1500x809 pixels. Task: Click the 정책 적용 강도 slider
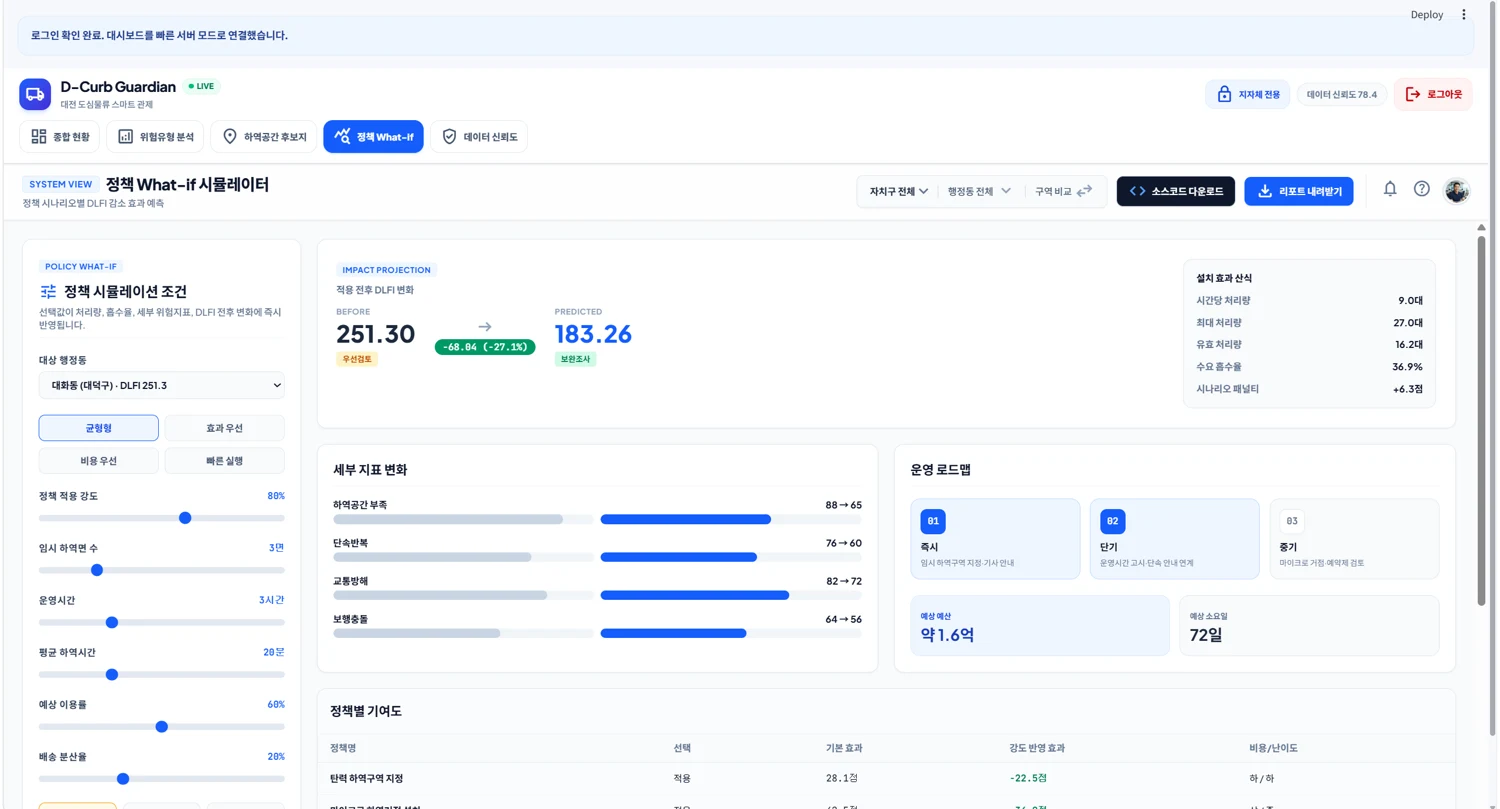[162, 518]
